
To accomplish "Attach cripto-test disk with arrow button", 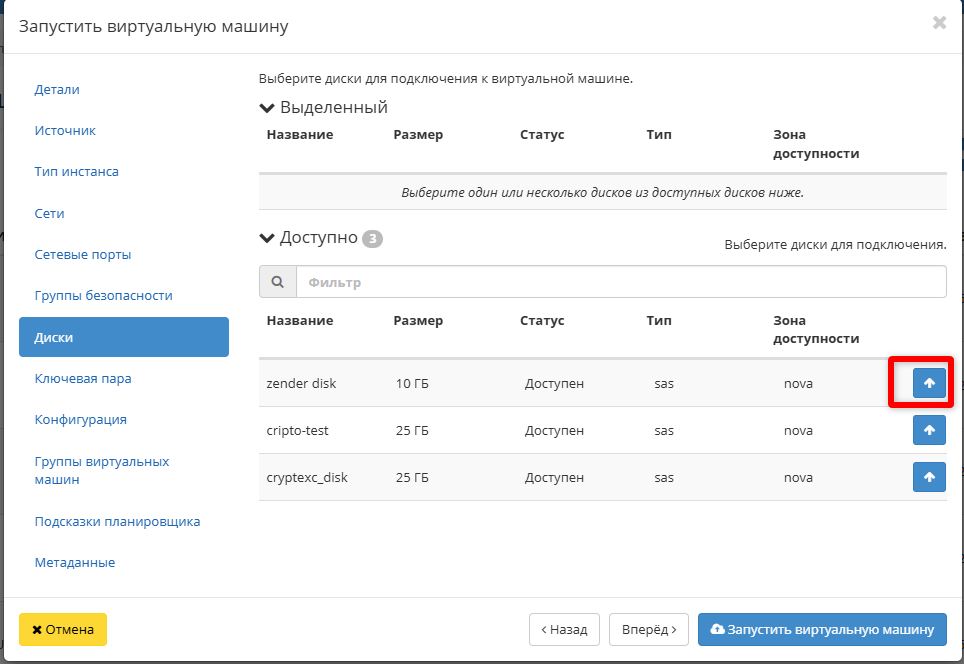I will [x=929, y=430].
